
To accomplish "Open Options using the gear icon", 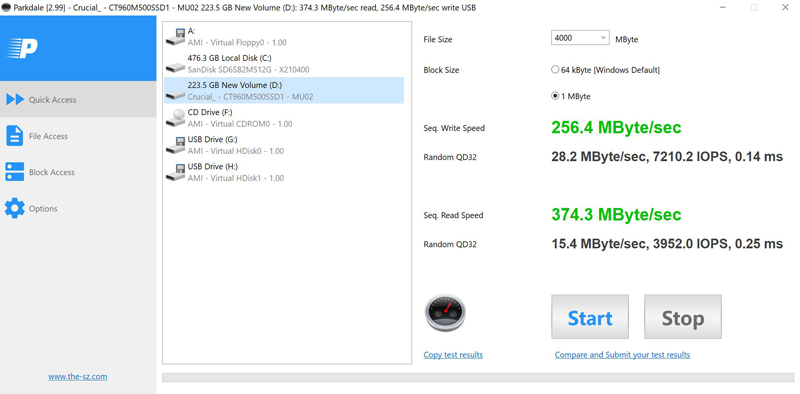I will pos(14,208).
